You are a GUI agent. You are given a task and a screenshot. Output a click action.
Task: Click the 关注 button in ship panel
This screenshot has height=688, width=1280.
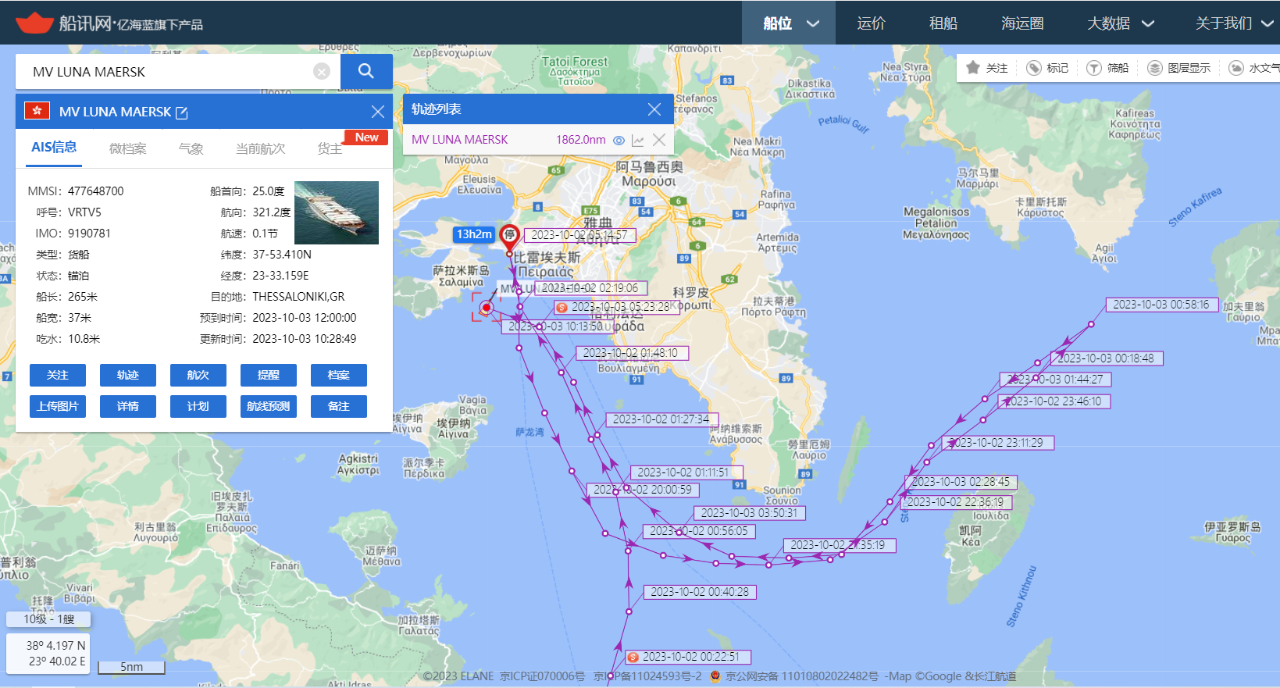point(58,375)
